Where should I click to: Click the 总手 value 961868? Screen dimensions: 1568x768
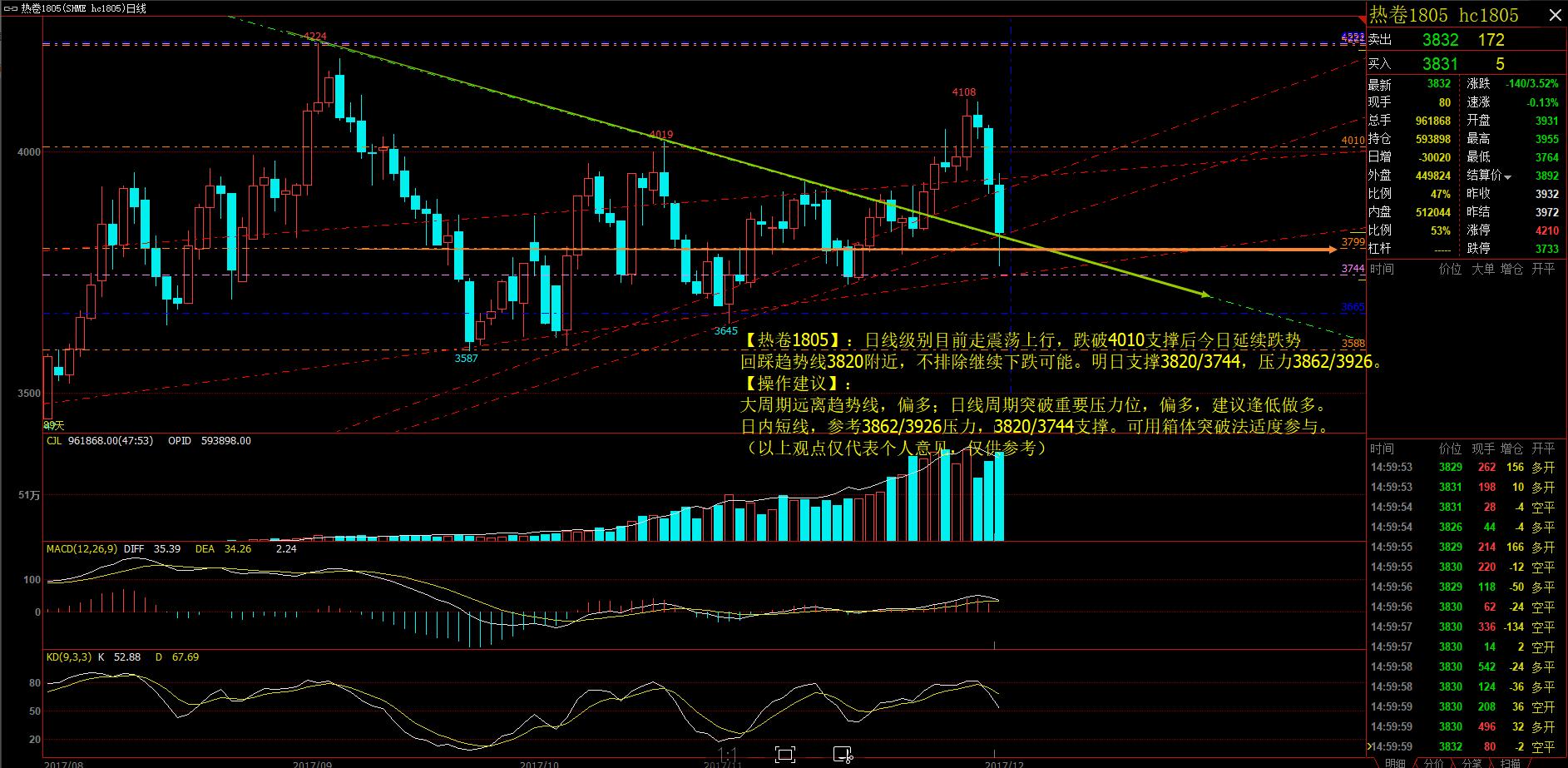[x=1432, y=121]
